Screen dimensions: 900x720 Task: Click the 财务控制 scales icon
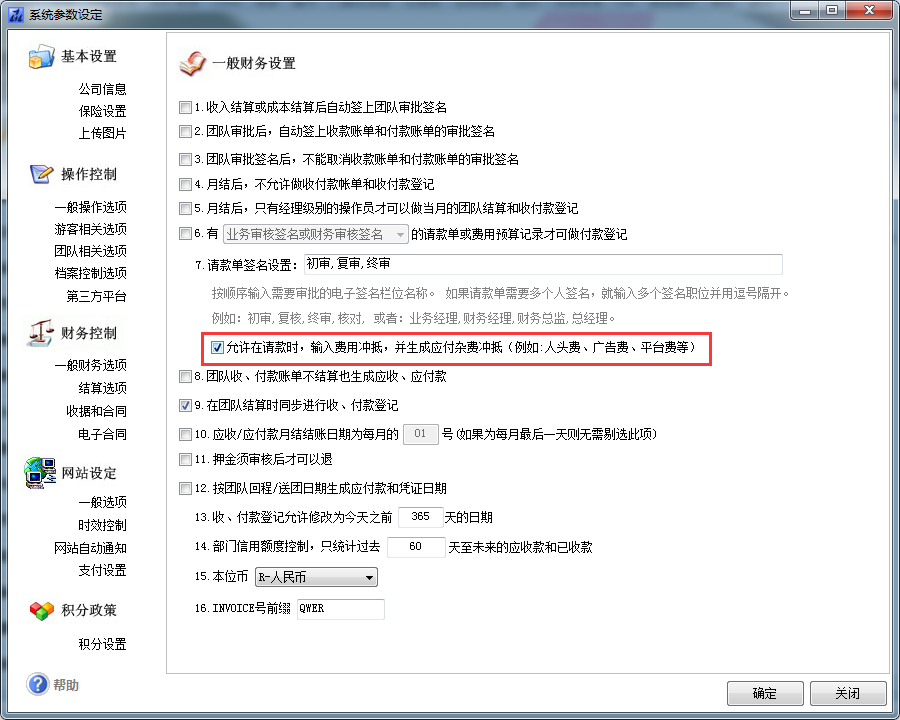click(41, 333)
